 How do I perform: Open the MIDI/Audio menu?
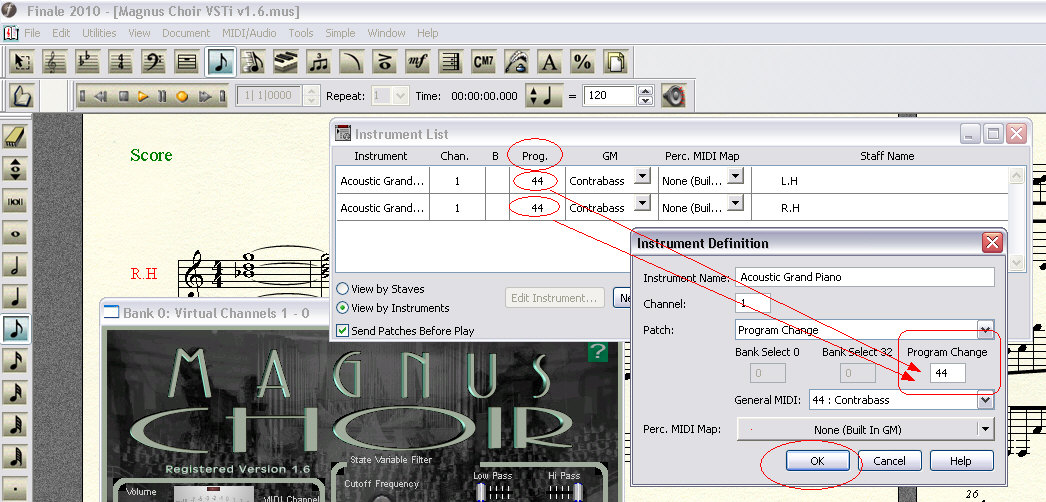click(x=249, y=33)
